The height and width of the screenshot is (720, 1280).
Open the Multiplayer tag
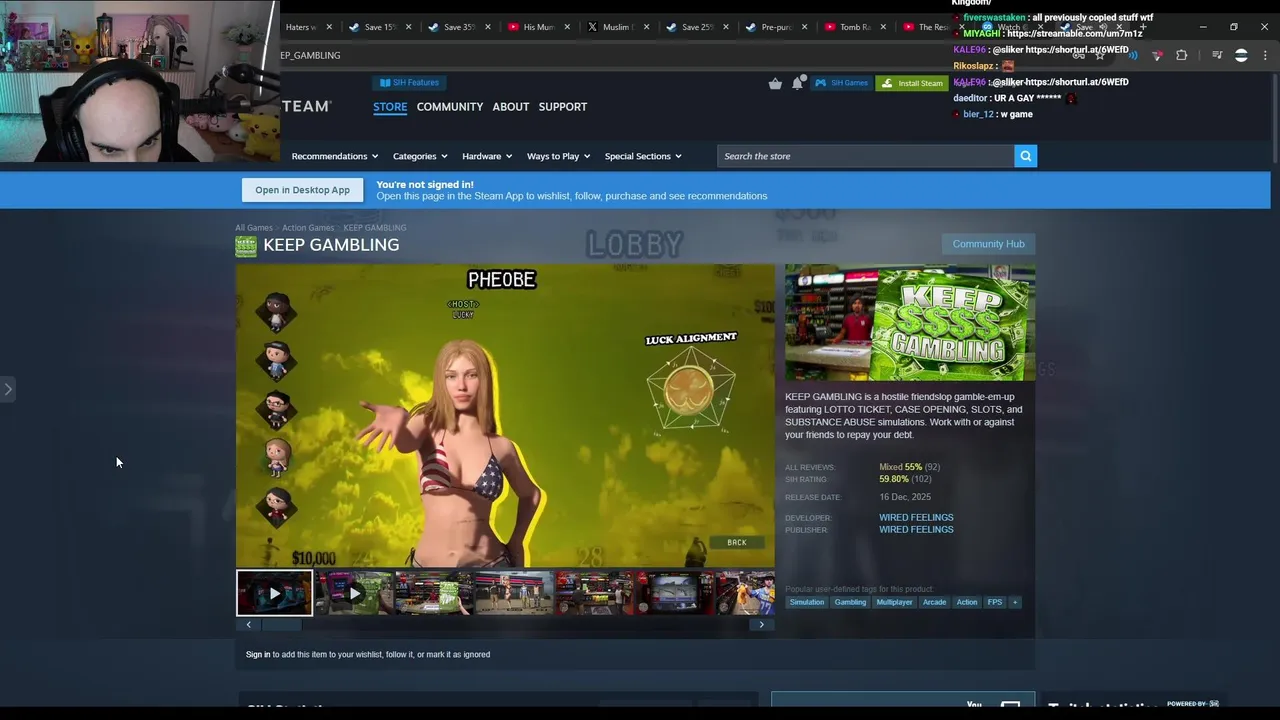tap(894, 602)
